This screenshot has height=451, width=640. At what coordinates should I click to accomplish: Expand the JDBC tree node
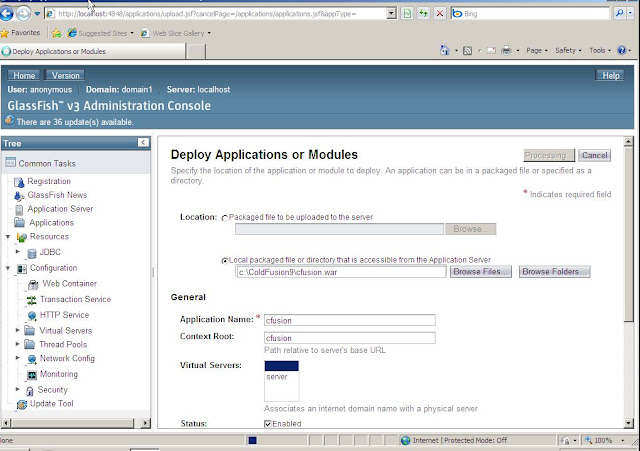18,252
